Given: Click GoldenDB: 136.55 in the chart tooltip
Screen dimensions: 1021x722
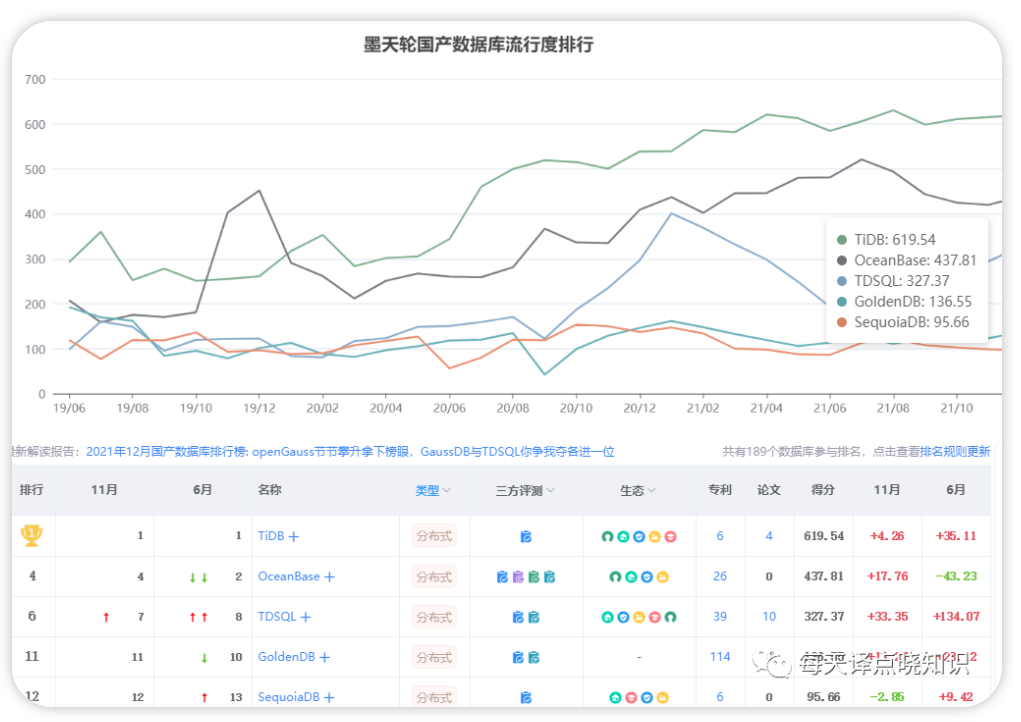Looking at the screenshot, I should [913, 302].
